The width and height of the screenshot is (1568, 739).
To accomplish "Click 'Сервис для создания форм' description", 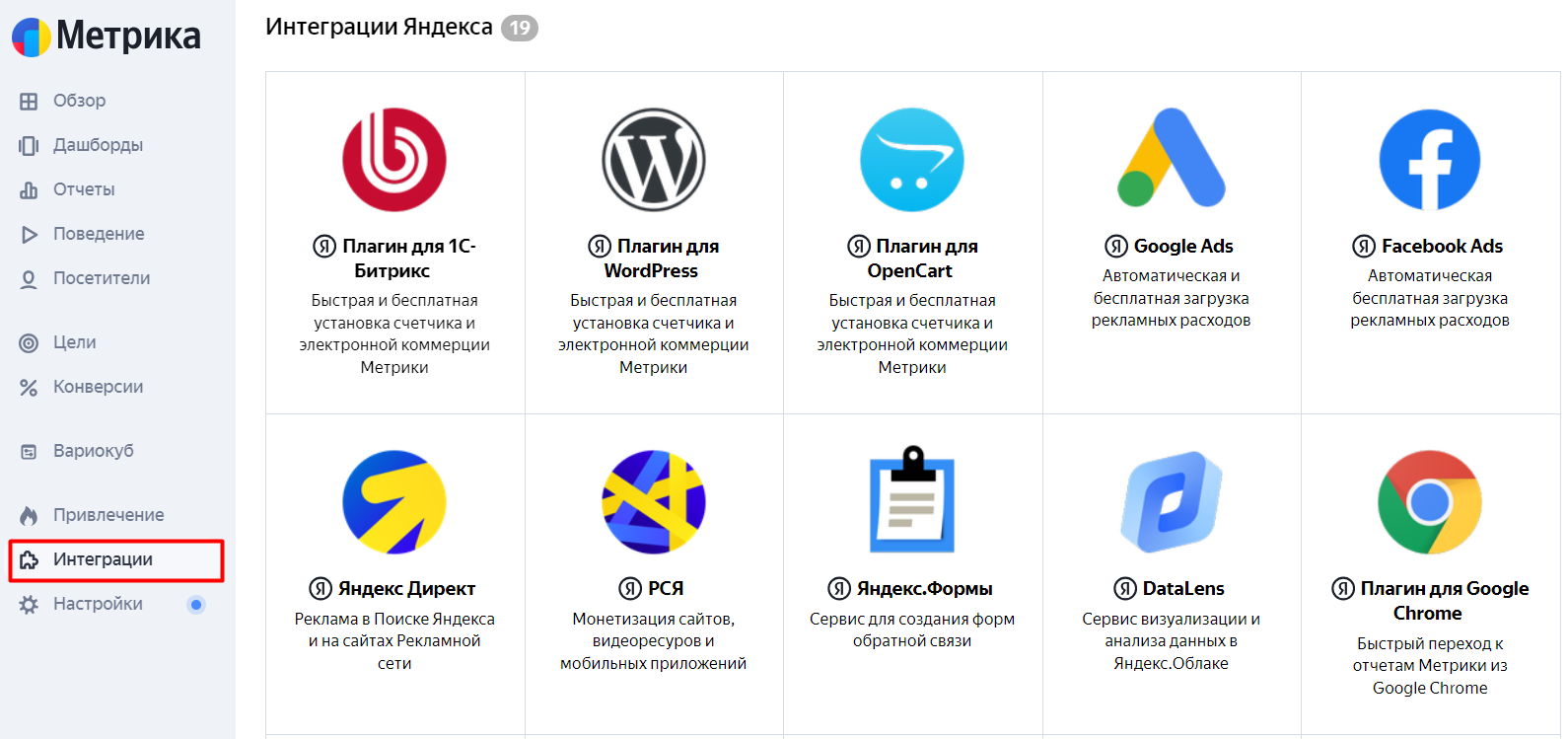I will (912, 629).
